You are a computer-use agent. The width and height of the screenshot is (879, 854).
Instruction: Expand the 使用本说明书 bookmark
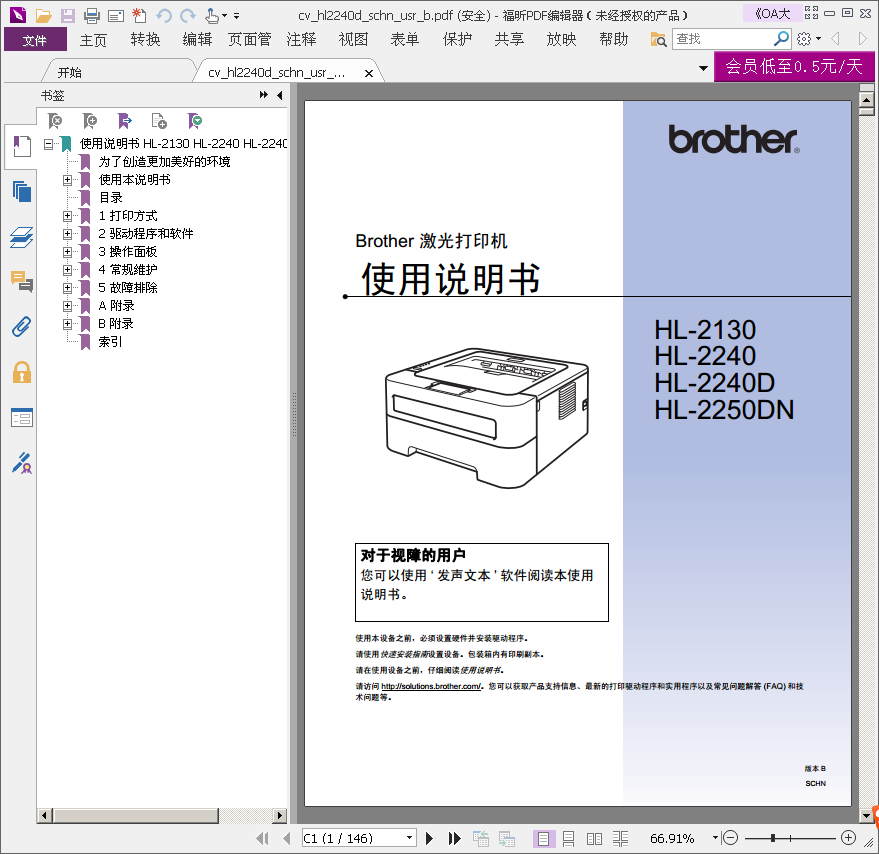[67, 180]
